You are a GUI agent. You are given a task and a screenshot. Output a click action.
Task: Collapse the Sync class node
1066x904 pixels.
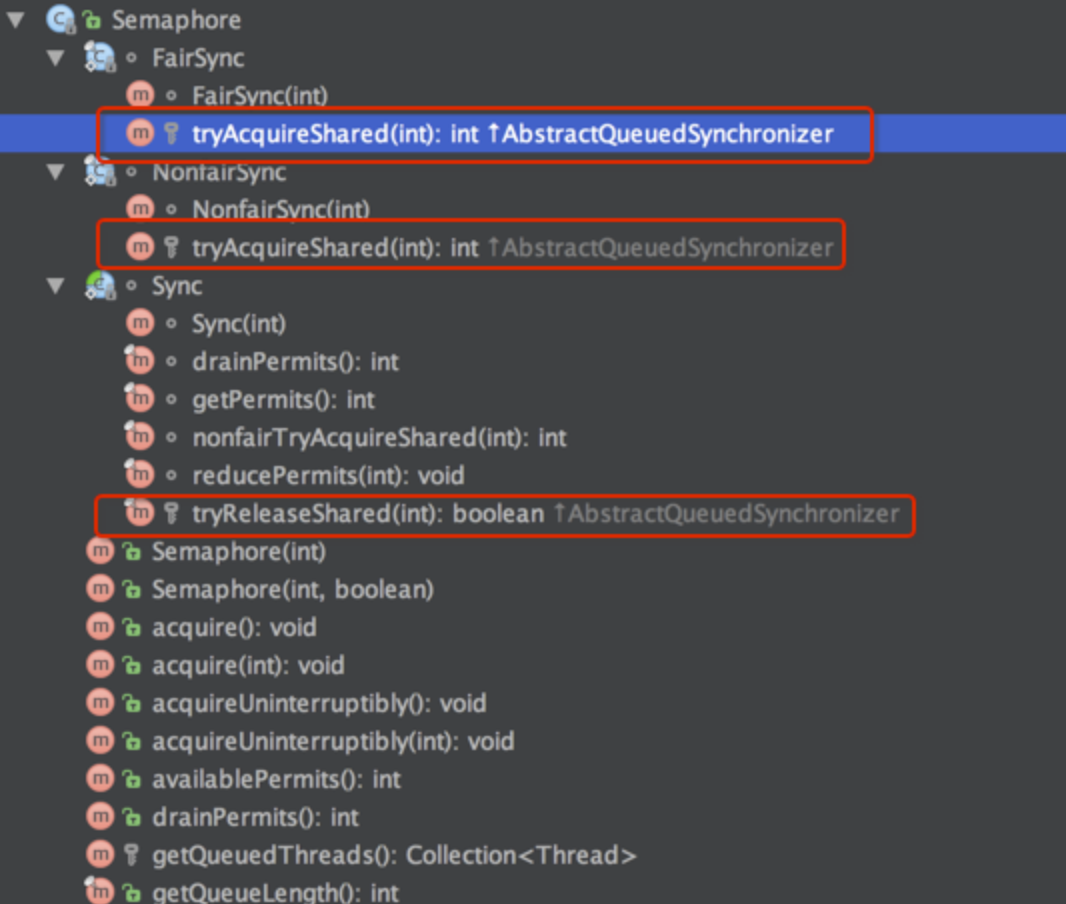[x=56, y=286]
